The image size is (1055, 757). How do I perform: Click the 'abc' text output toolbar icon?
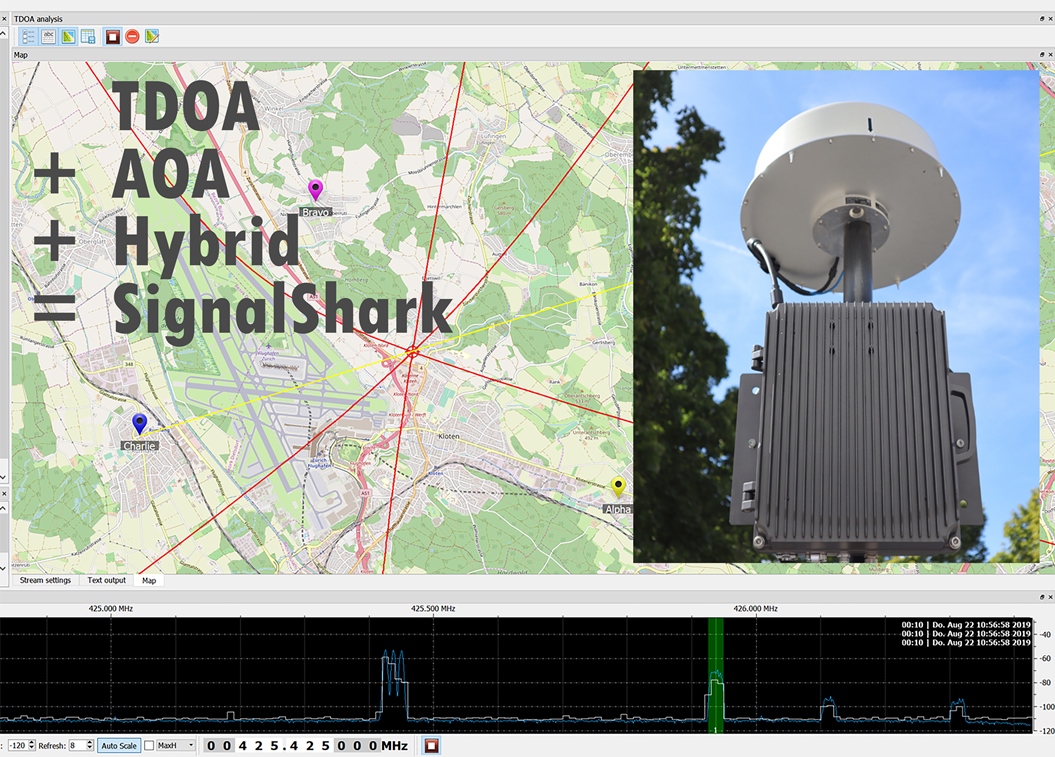(x=48, y=37)
